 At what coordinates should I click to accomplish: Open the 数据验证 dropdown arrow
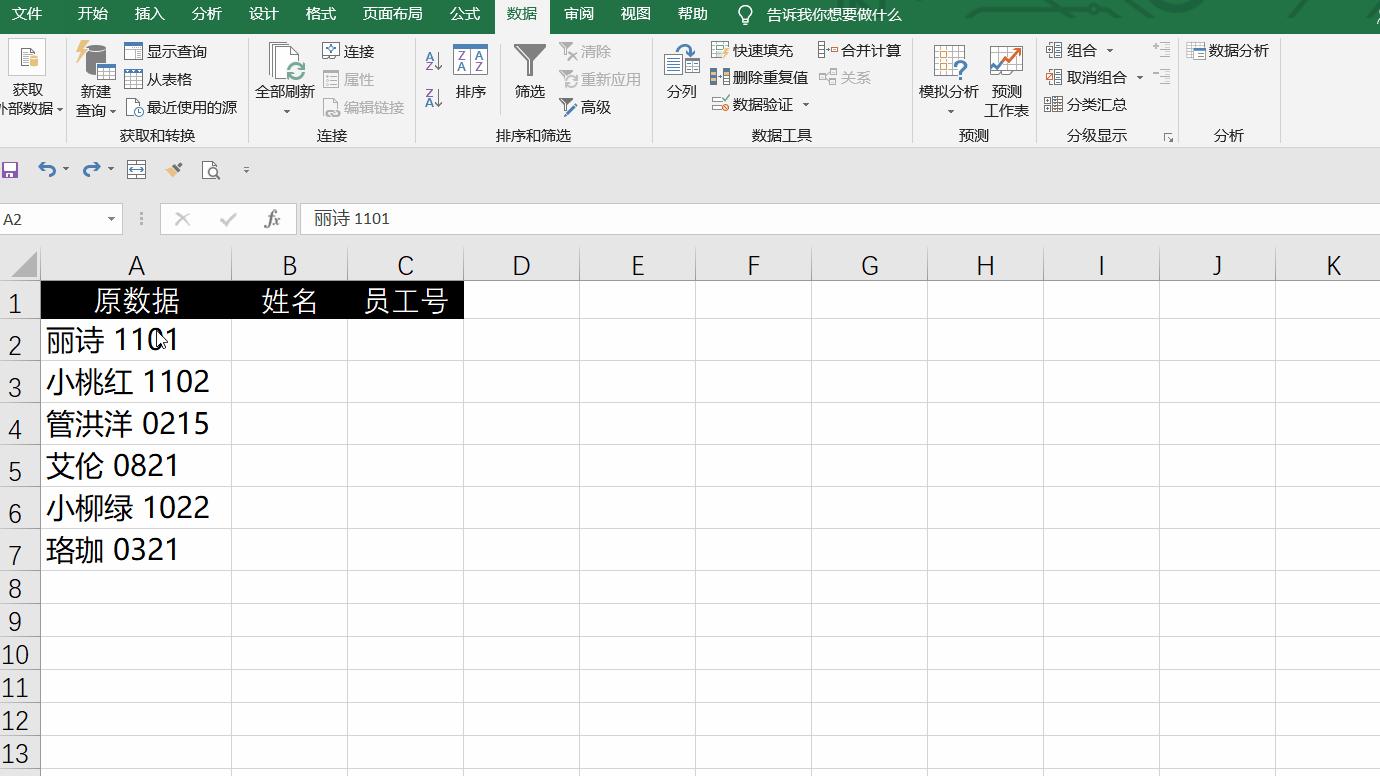click(x=806, y=103)
